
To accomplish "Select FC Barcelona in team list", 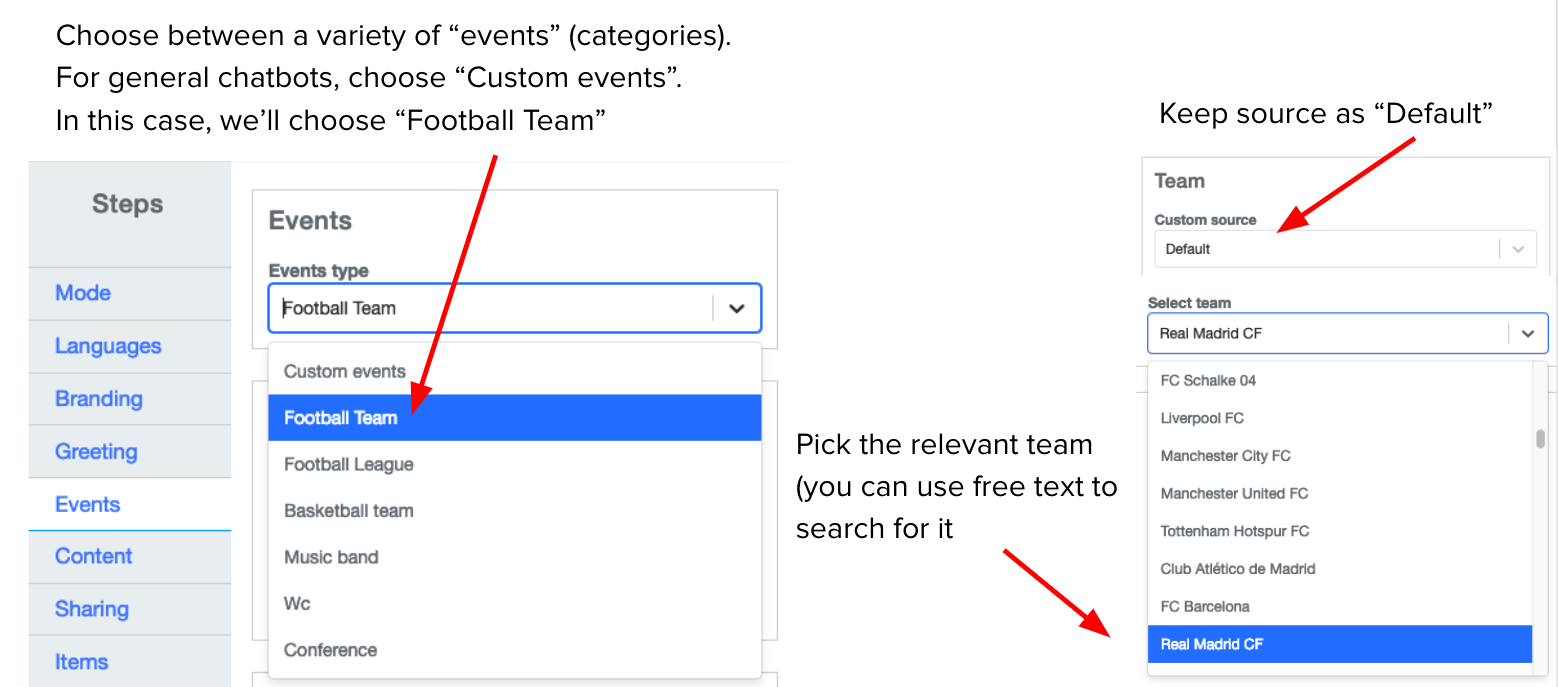I will pos(1205,606).
